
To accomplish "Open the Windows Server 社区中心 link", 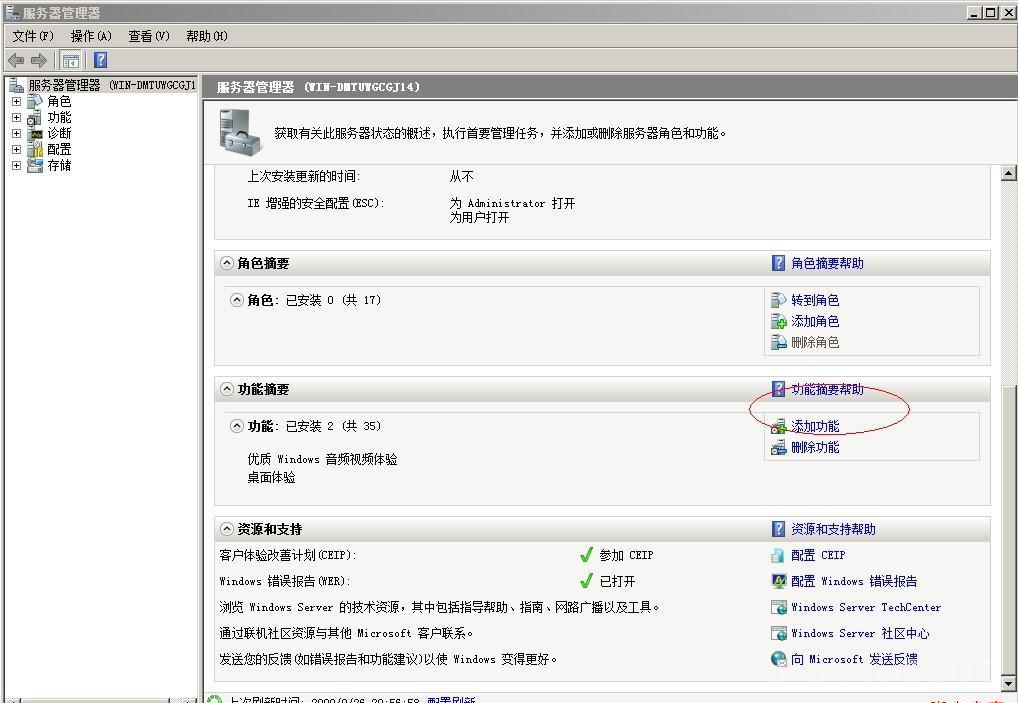I will click(x=860, y=633).
